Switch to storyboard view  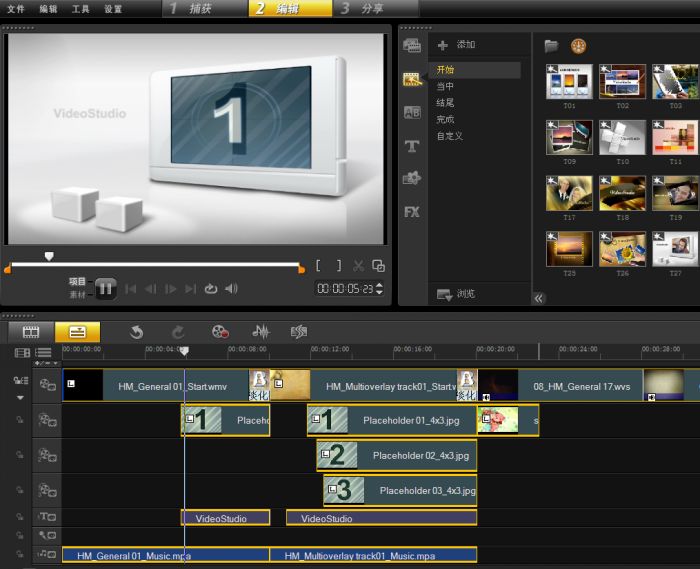(31, 332)
